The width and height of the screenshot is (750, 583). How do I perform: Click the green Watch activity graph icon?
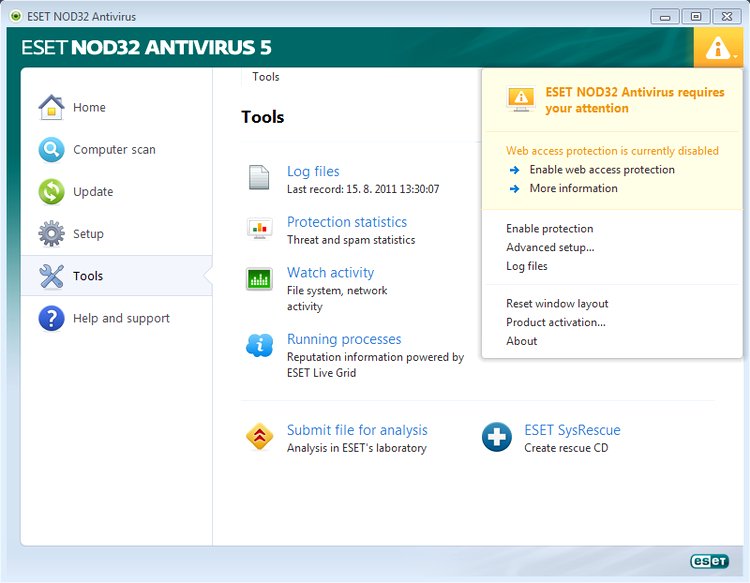pos(259,279)
